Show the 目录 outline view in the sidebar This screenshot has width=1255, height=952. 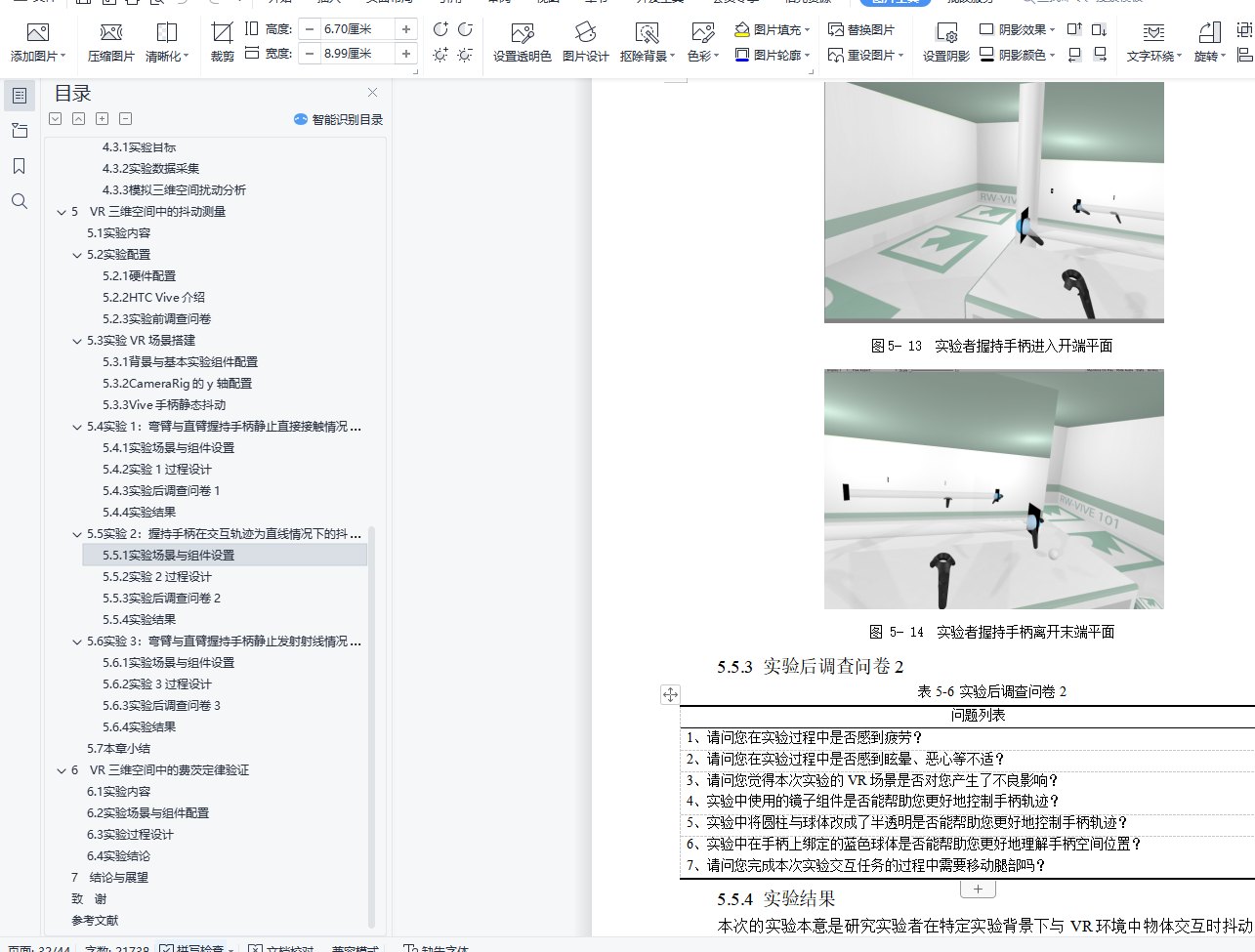[20, 96]
